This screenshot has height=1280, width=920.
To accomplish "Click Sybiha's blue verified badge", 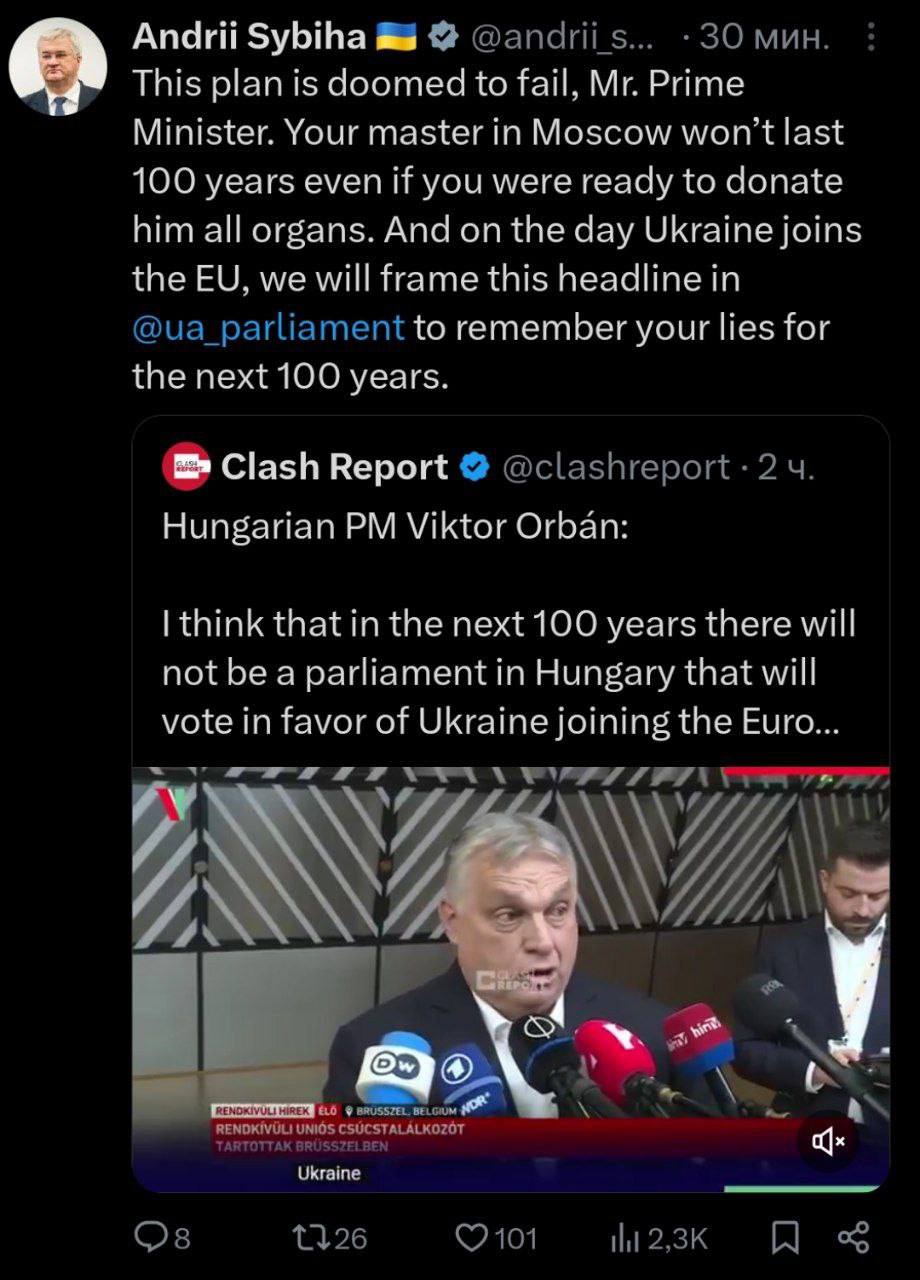I will (x=441, y=38).
